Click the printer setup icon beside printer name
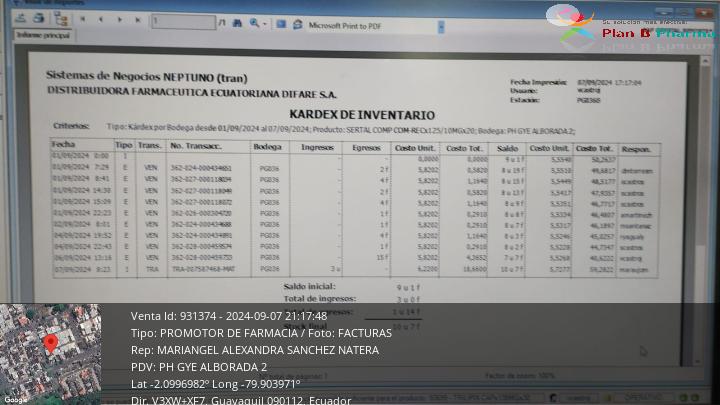720x405 pixels. click(297, 24)
